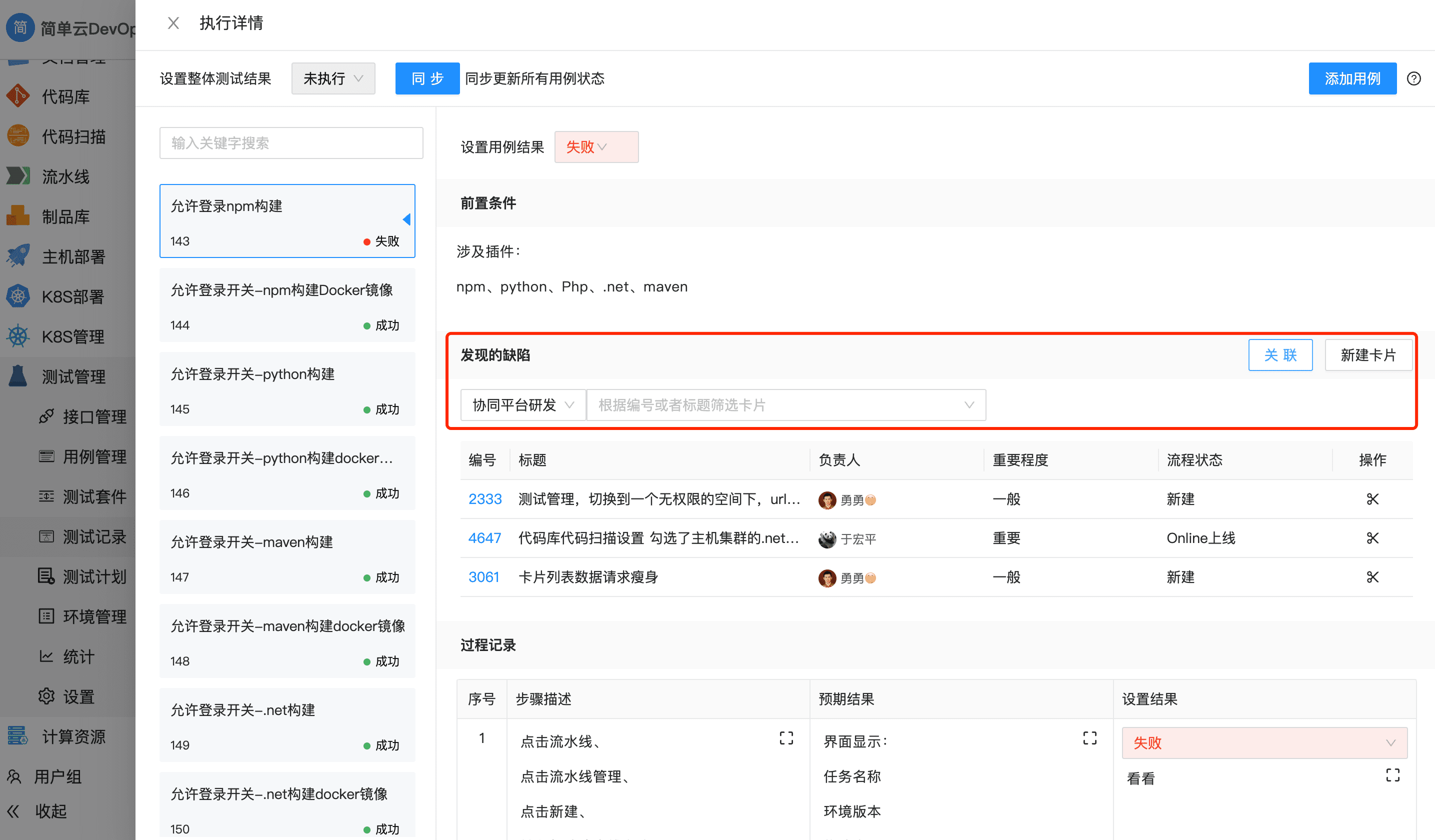Switch to test case 允许登录开关-python构建
Image resolution: width=1435 pixels, height=840 pixels.
pyautogui.click(x=287, y=389)
